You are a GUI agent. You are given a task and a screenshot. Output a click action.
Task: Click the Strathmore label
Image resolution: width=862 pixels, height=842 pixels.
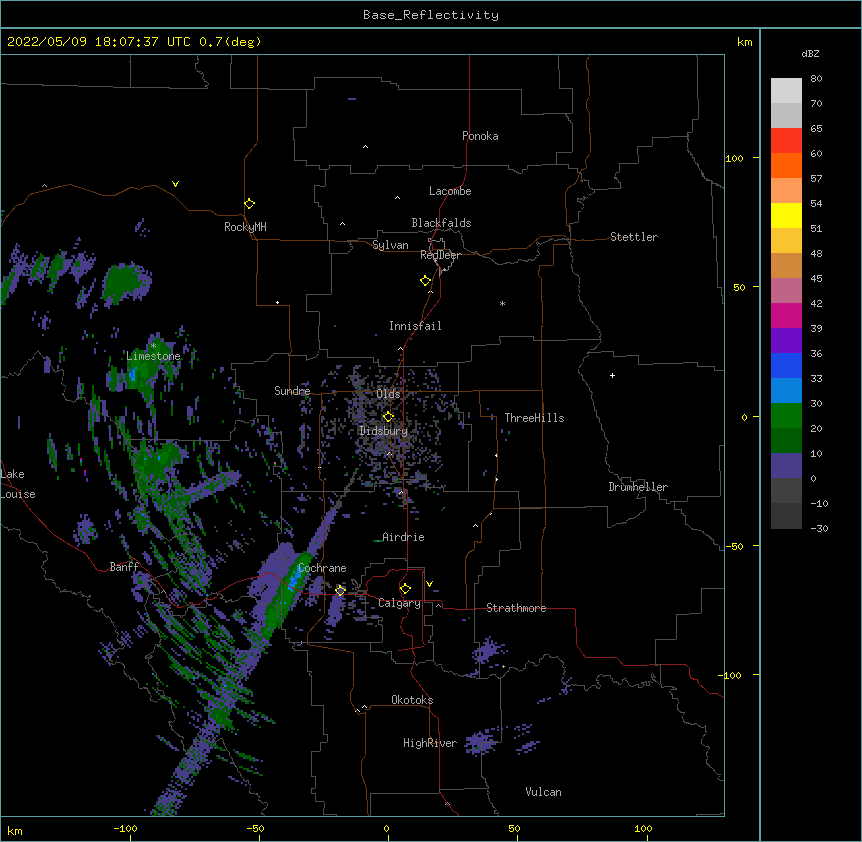click(x=516, y=608)
